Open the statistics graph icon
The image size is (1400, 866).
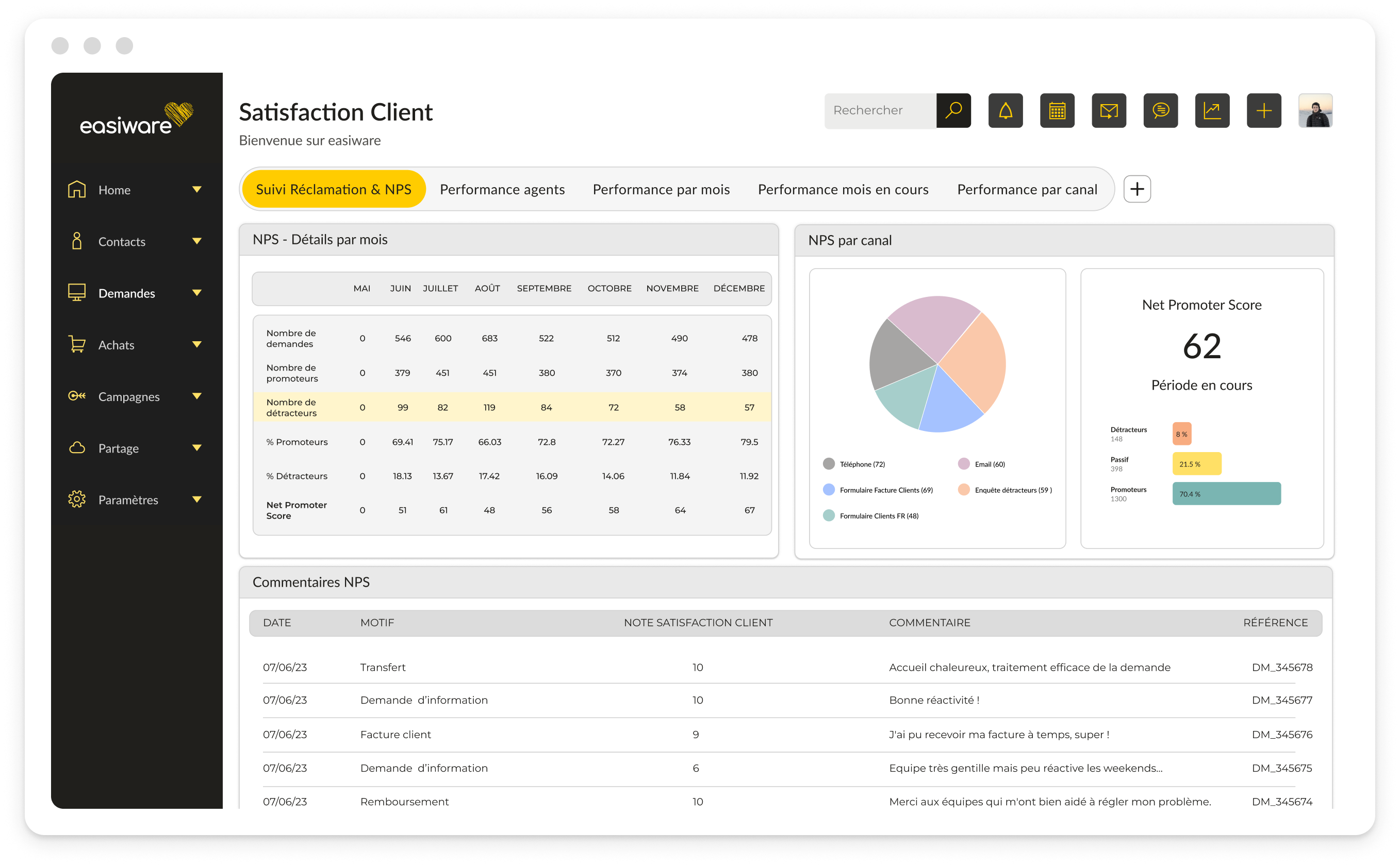point(1212,110)
